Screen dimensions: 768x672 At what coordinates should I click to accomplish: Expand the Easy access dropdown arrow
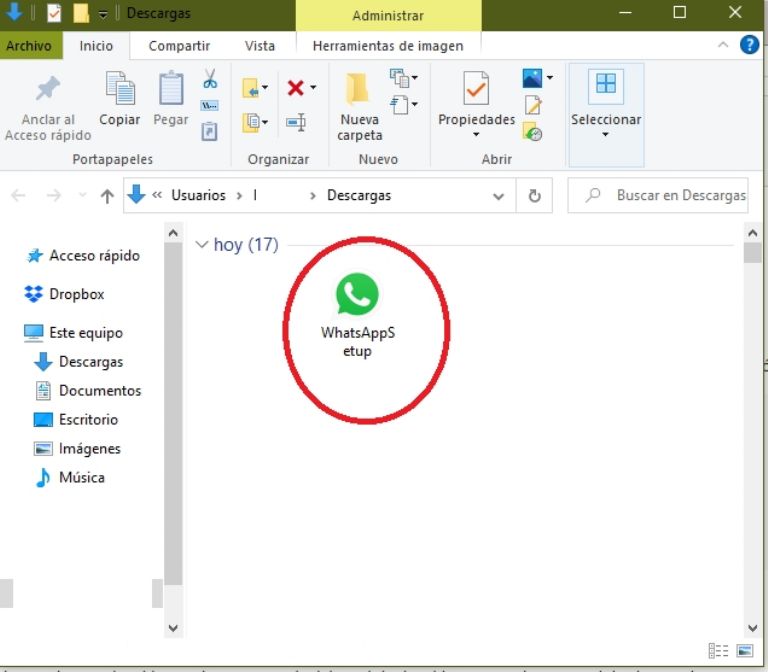click(415, 104)
